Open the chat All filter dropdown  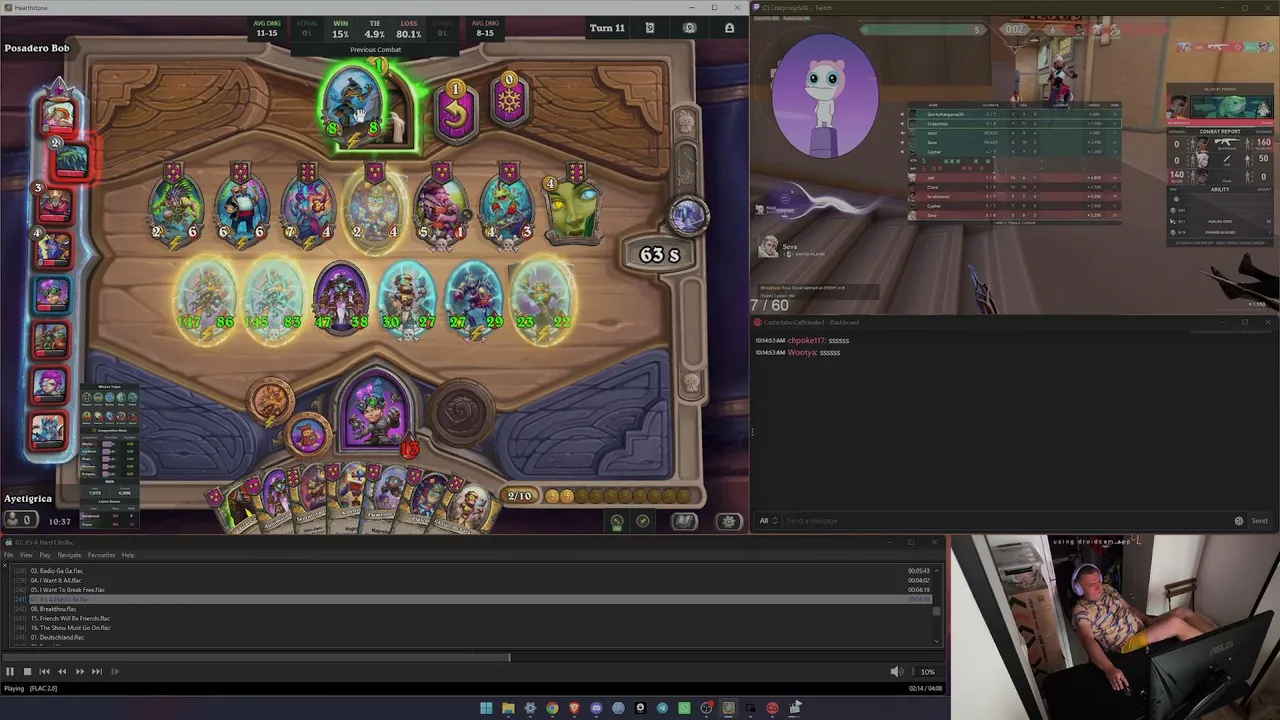click(x=767, y=521)
